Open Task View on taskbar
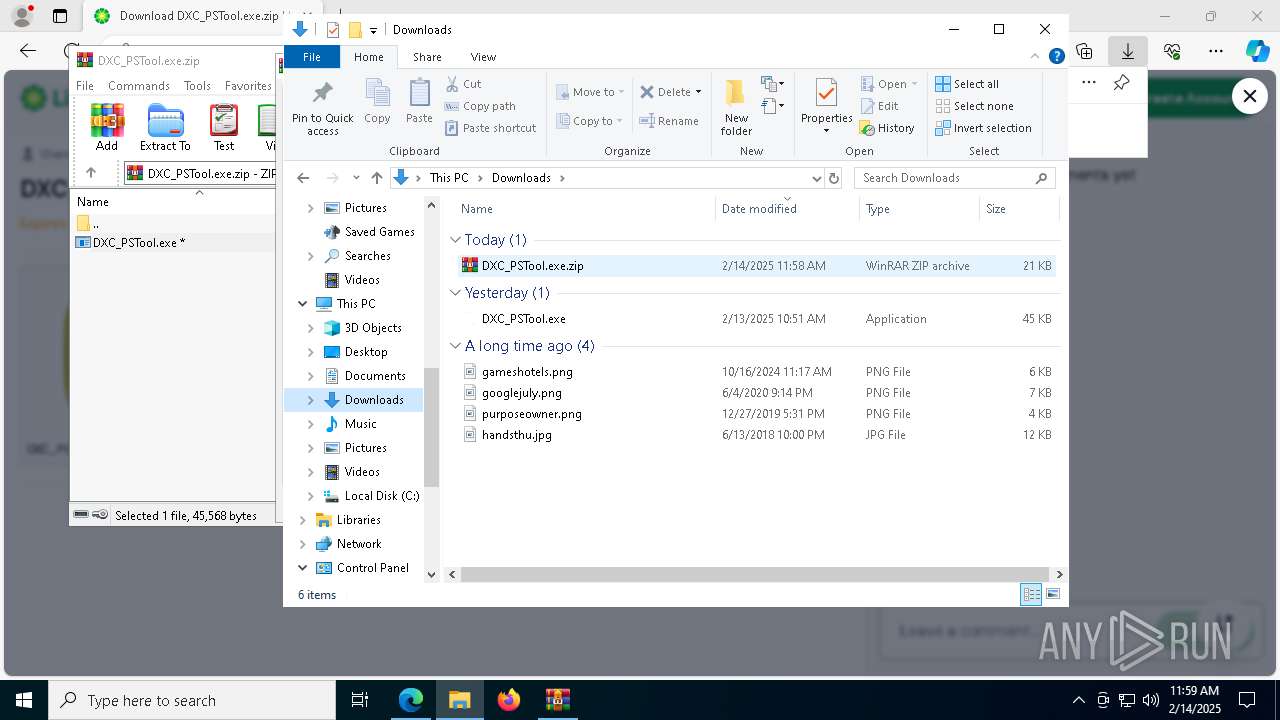The image size is (1280, 720). click(360, 700)
